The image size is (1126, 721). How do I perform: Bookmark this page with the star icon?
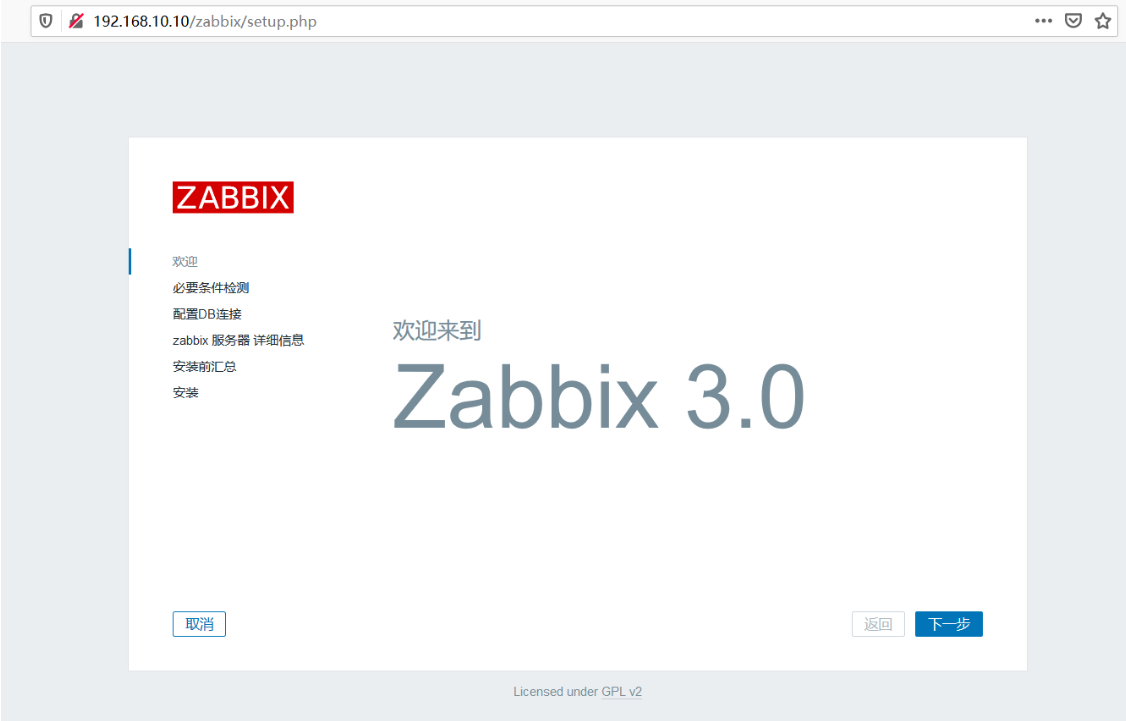tap(1103, 21)
